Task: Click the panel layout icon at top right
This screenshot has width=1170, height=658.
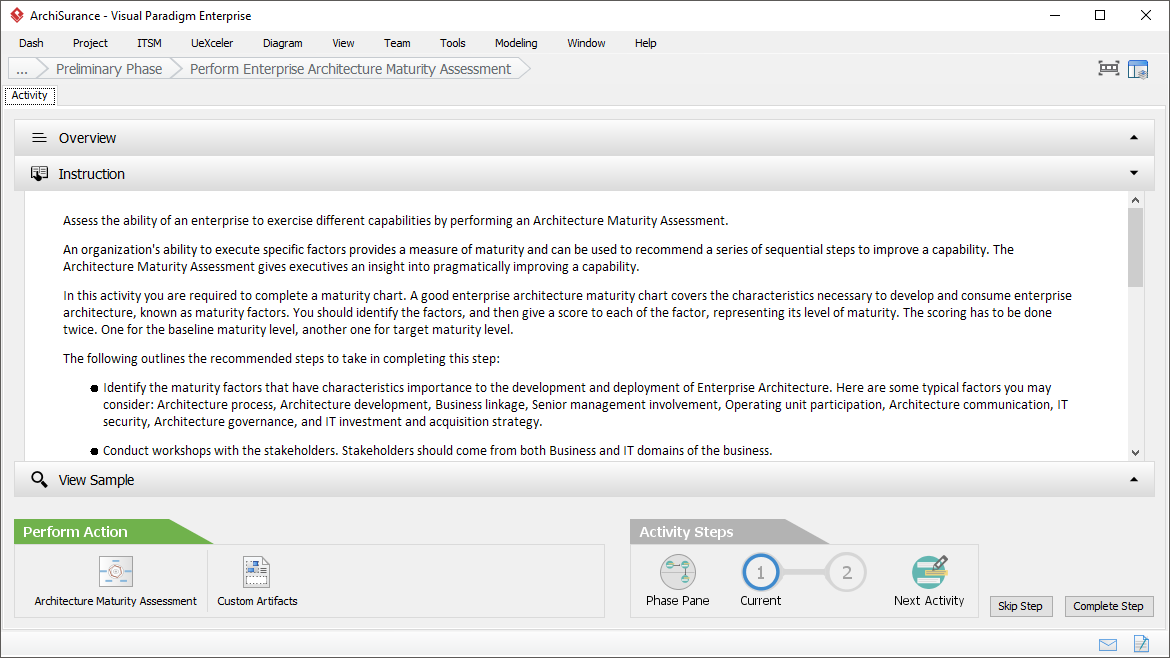Action: pyautogui.click(x=1138, y=69)
